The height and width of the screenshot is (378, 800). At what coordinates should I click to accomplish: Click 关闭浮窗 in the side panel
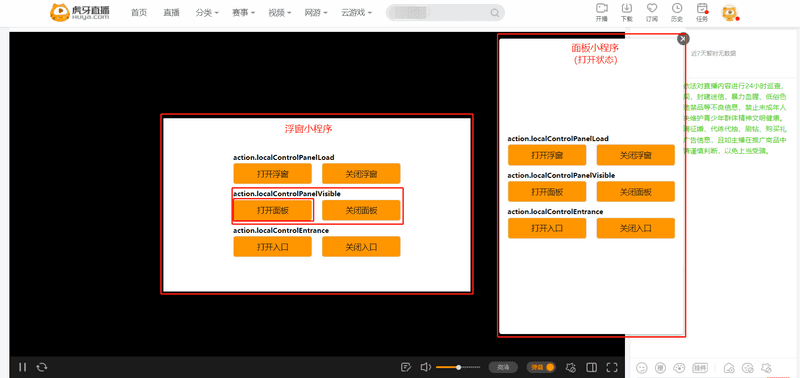click(636, 155)
